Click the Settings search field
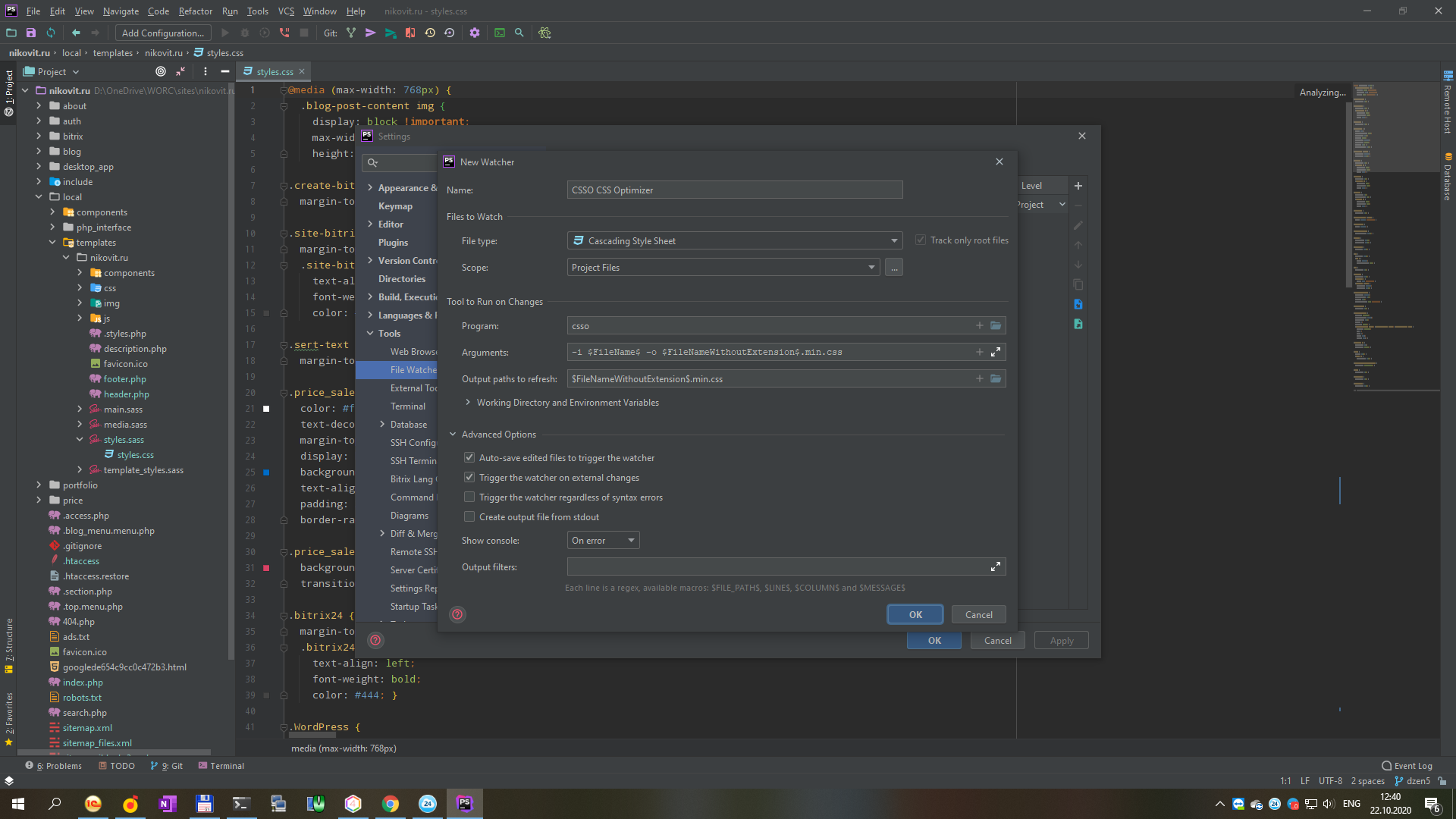Screen dimensions: 1456x819 [x=400, y=162]
